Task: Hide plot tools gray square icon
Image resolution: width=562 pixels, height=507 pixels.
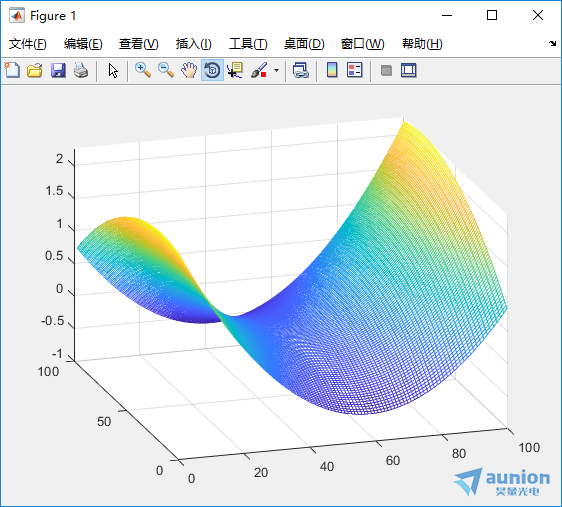Action: 386,70
